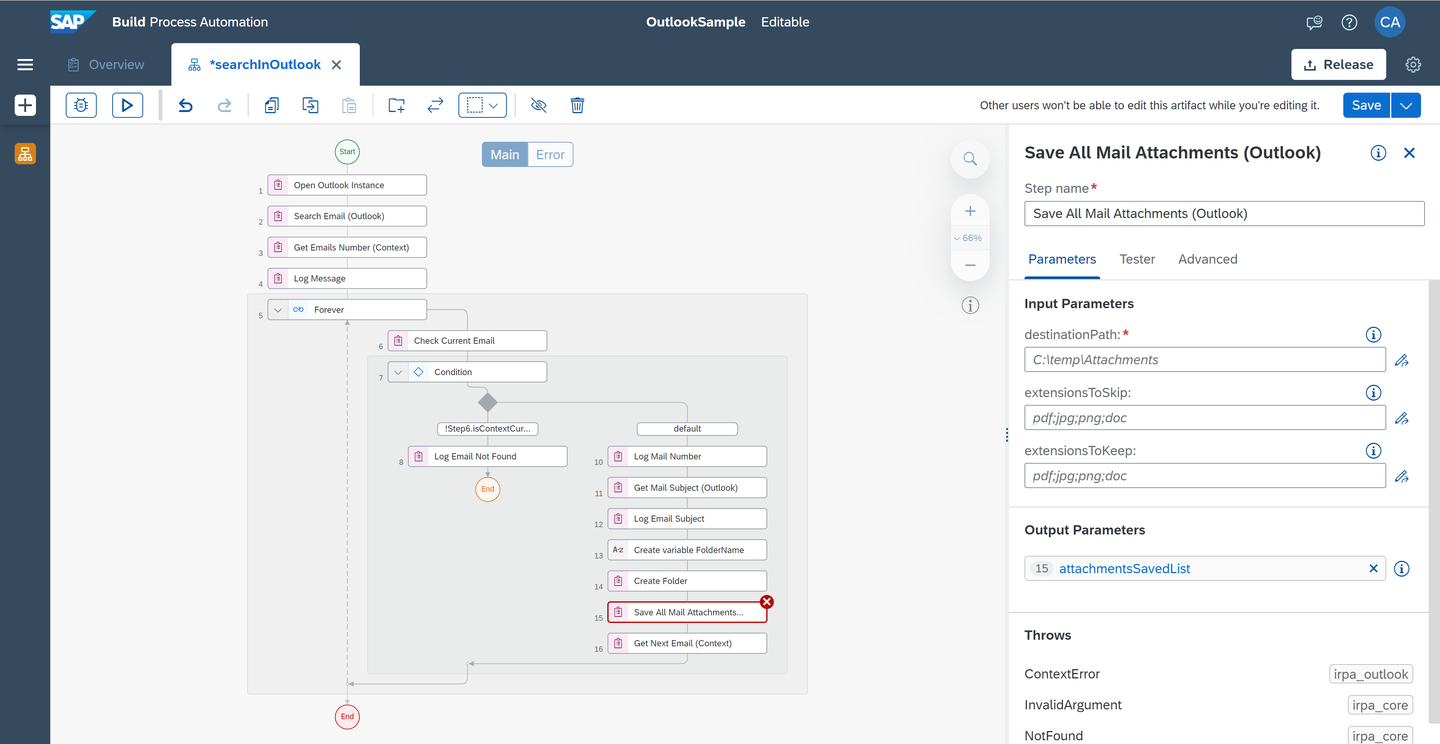Screen dimensions: 1440x744
Task: Select the orange automation icon in sidebar
Action: coord(25,153)
